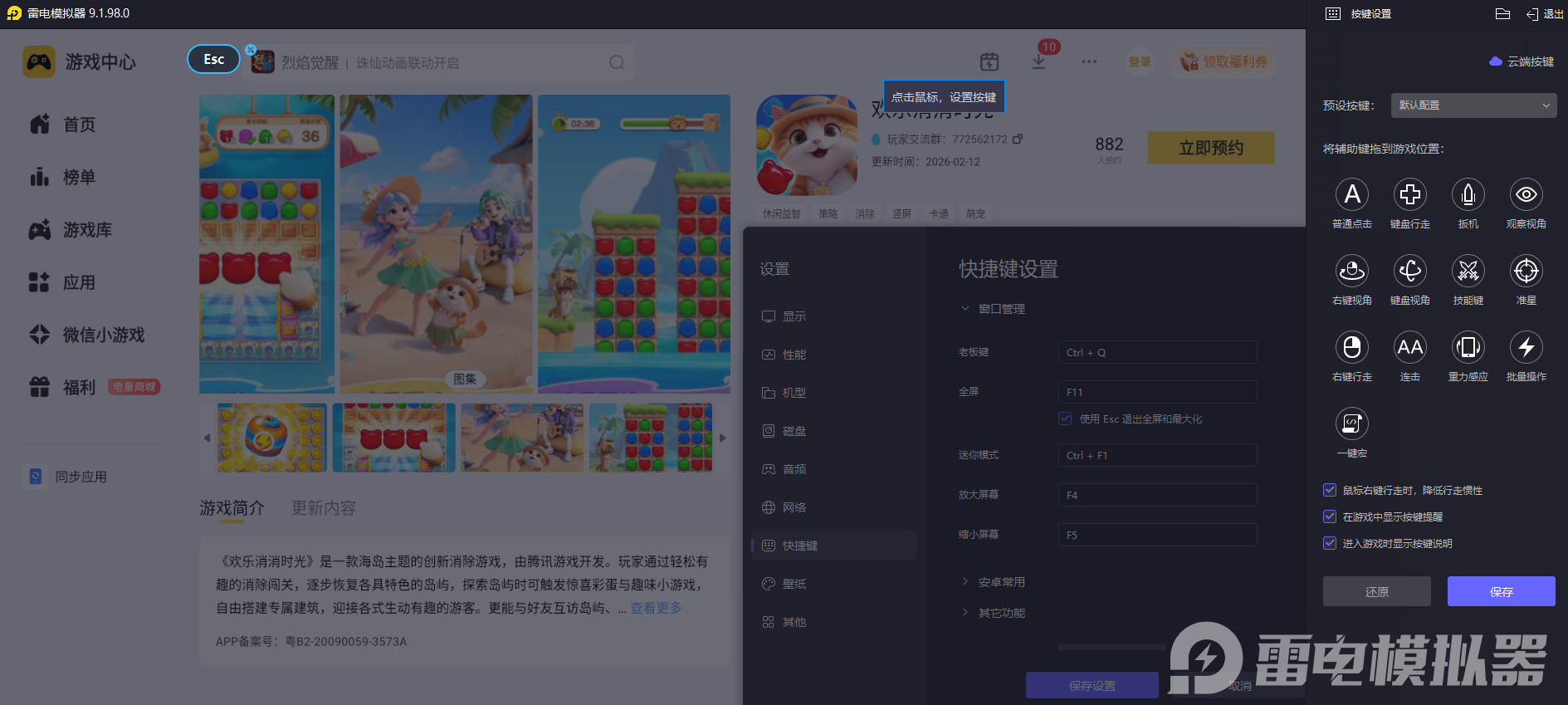Toggle 进入游戏时显示按键说明 checkbox
This screenshot has height=705, width=1568.
(x=1330, y=543)
